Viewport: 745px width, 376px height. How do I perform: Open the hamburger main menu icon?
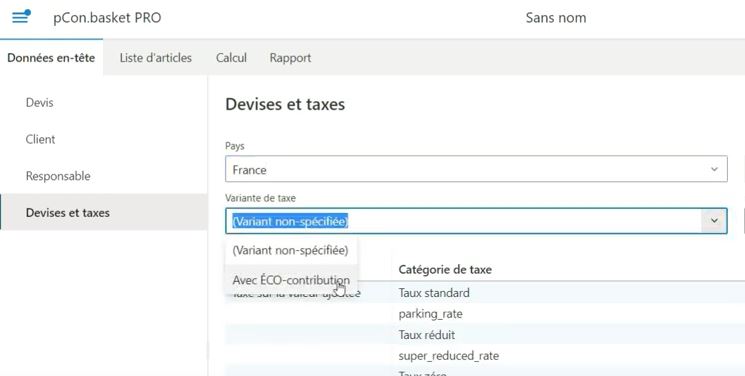[x=20, y=18]
